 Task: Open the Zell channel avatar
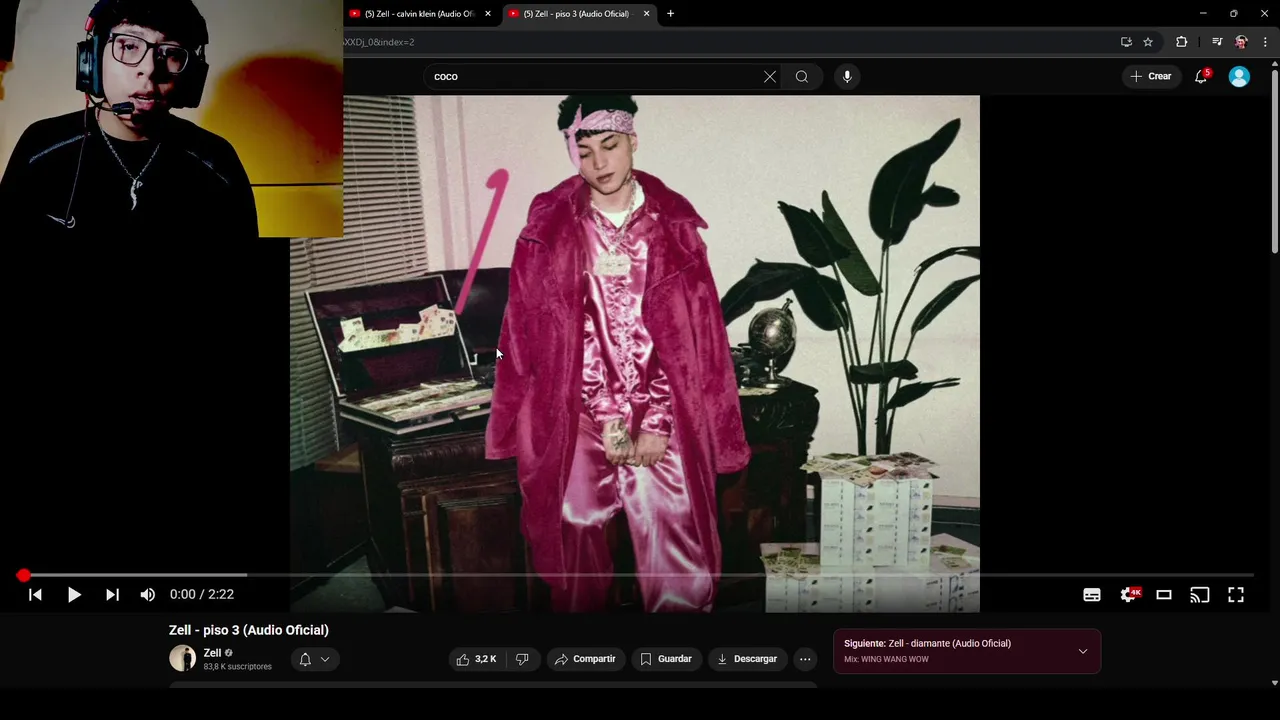point(182,658)
